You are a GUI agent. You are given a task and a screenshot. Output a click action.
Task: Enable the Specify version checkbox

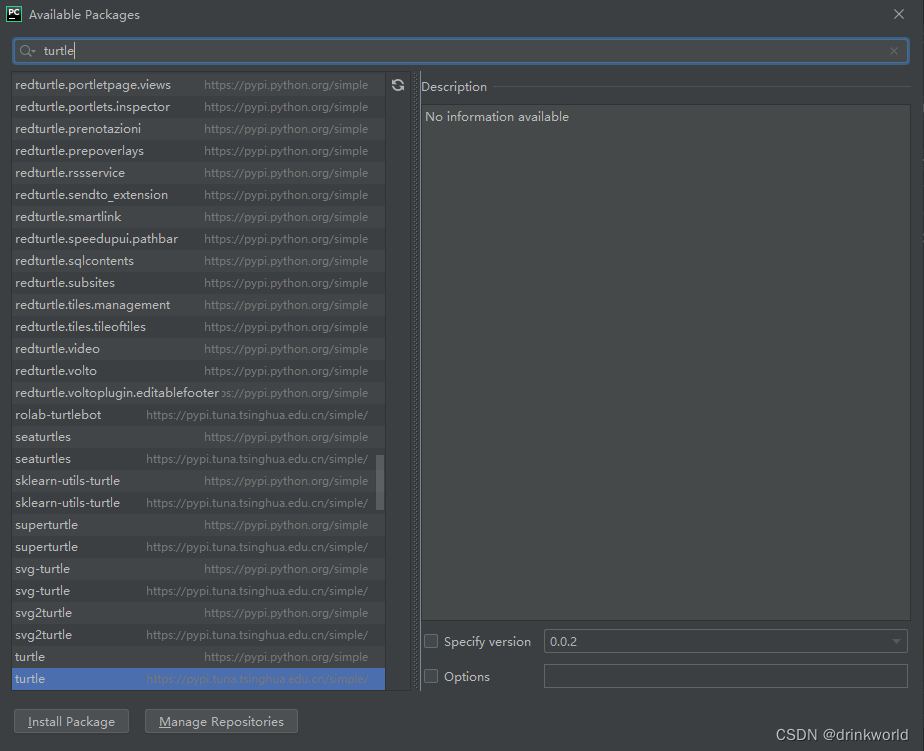pyautogui.click(x=430, y=641)
